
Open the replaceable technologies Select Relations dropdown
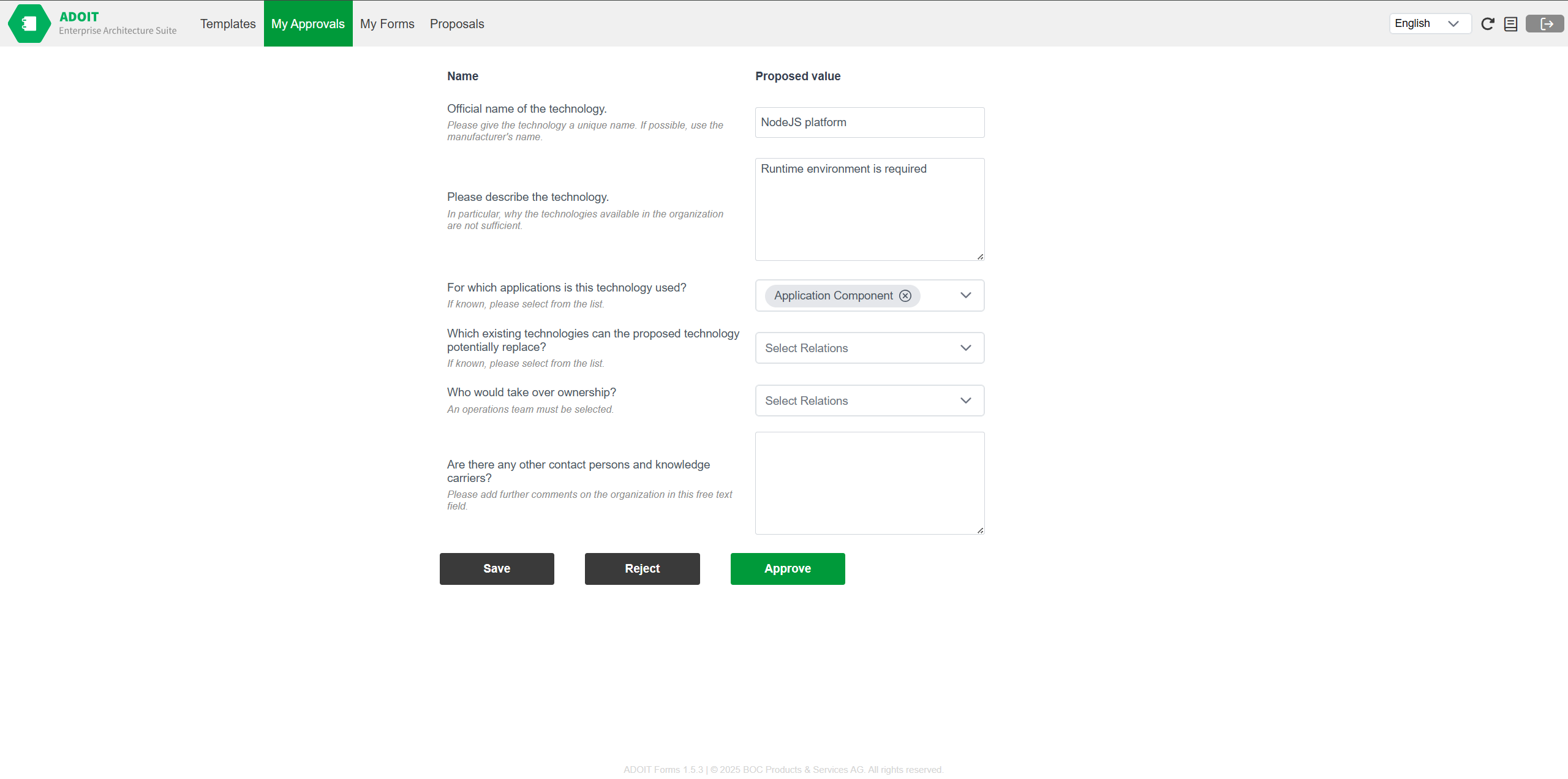[x=869, y=348]
